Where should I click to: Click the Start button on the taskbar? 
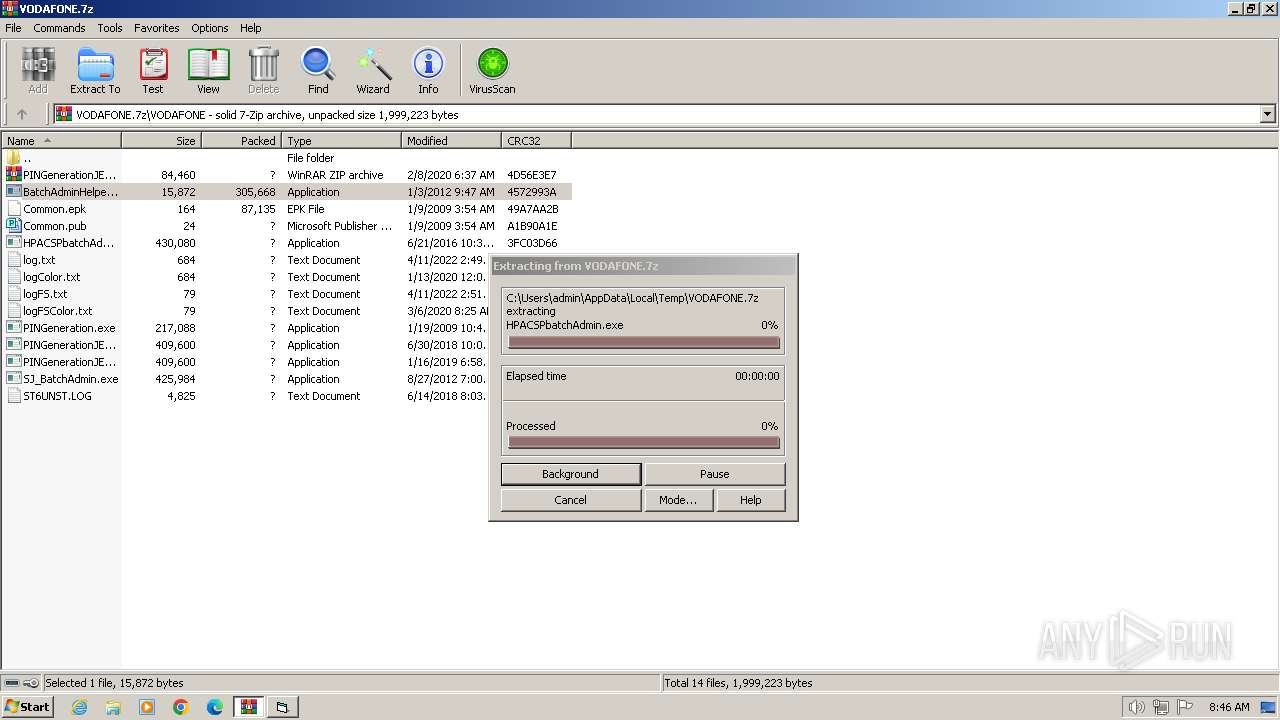(27, 707)
